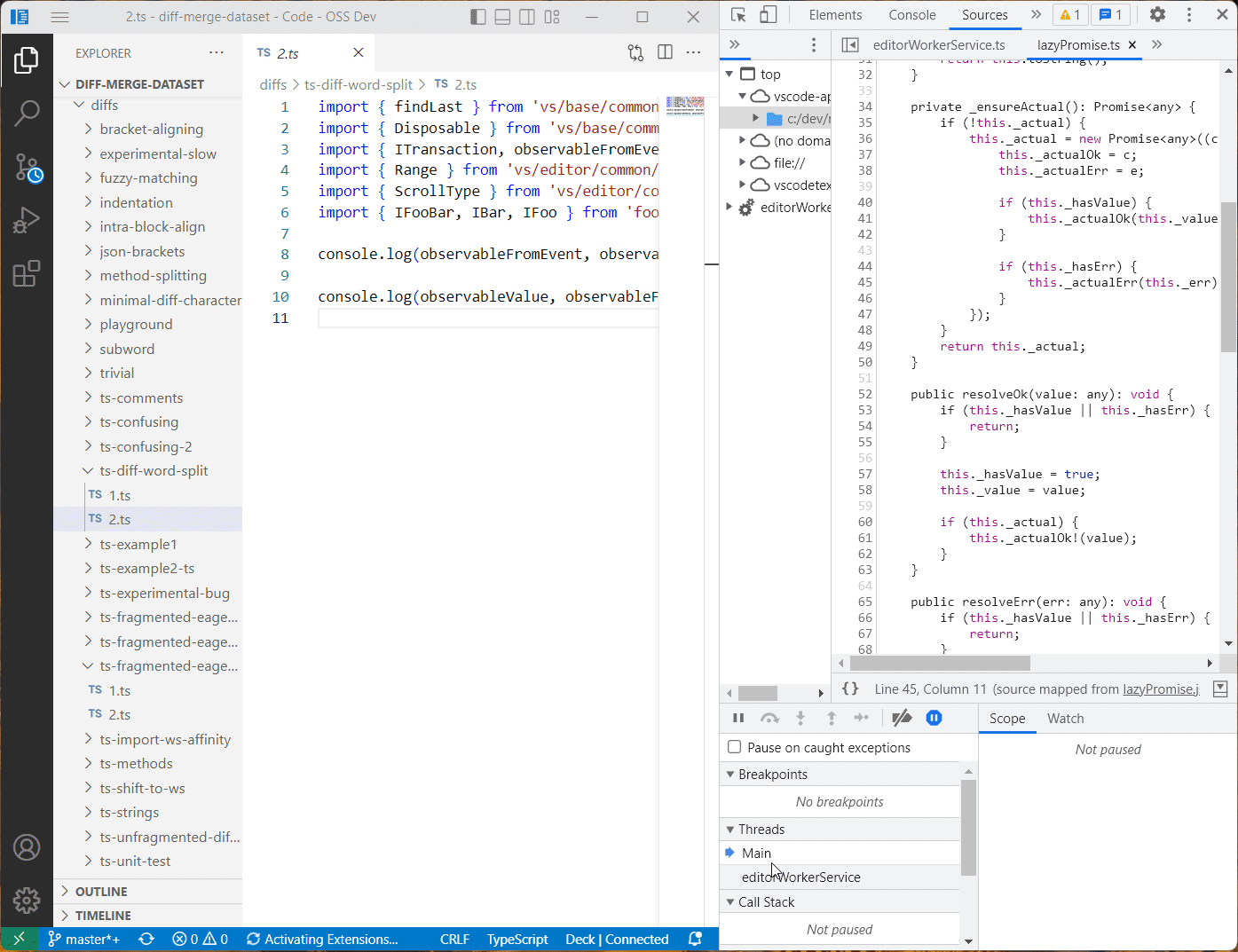Click errors and warnings count in status bar
This screenshot has height=952, width=1238.
click(200, 939)
